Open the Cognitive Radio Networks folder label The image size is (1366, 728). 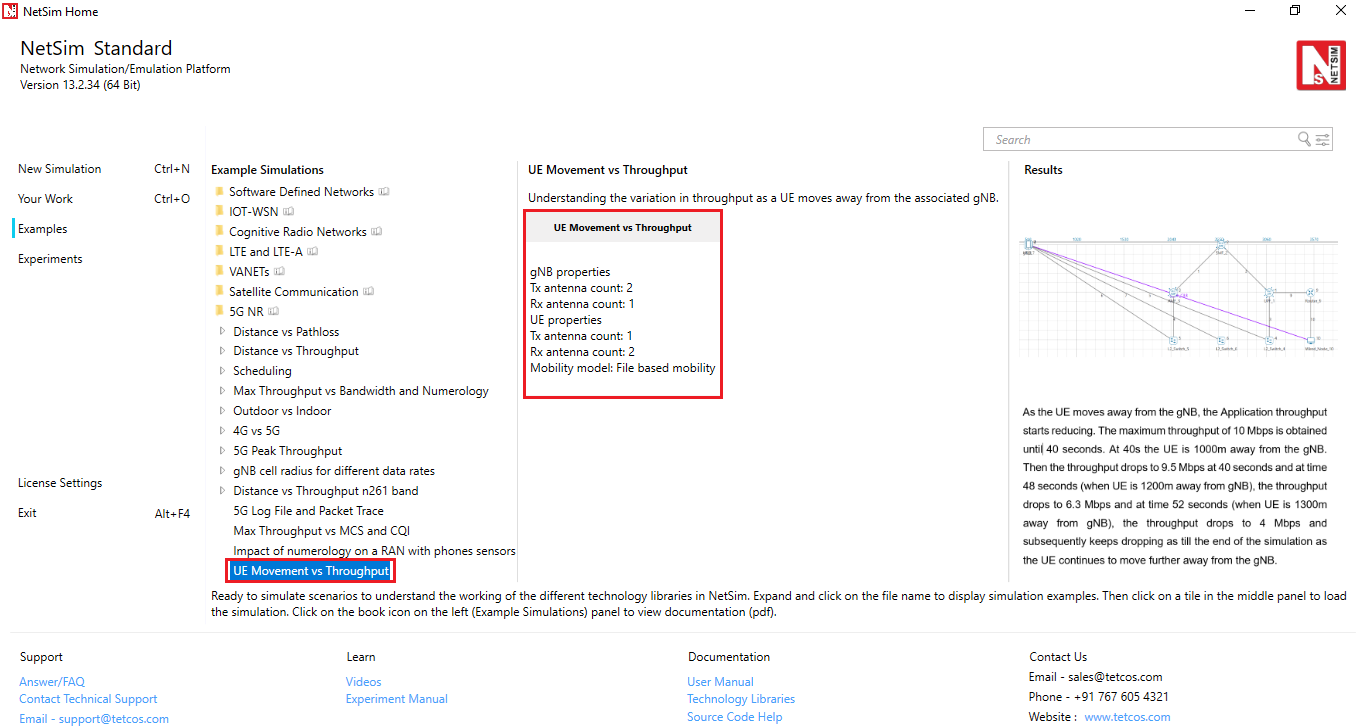[298, 232]
